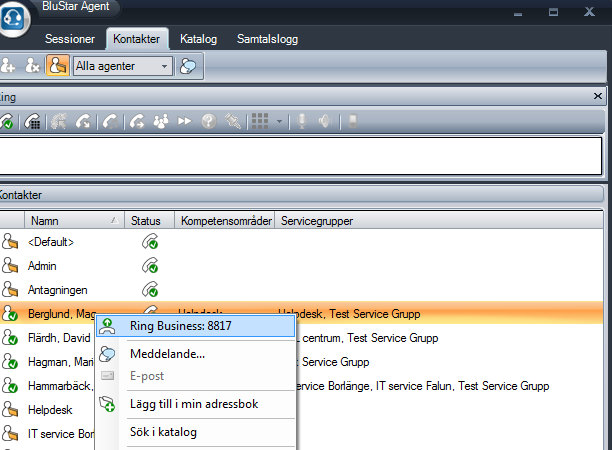Viewport: 612px width, 450px height.
Task: Close the Ring panel
Action: pos(598,96)
